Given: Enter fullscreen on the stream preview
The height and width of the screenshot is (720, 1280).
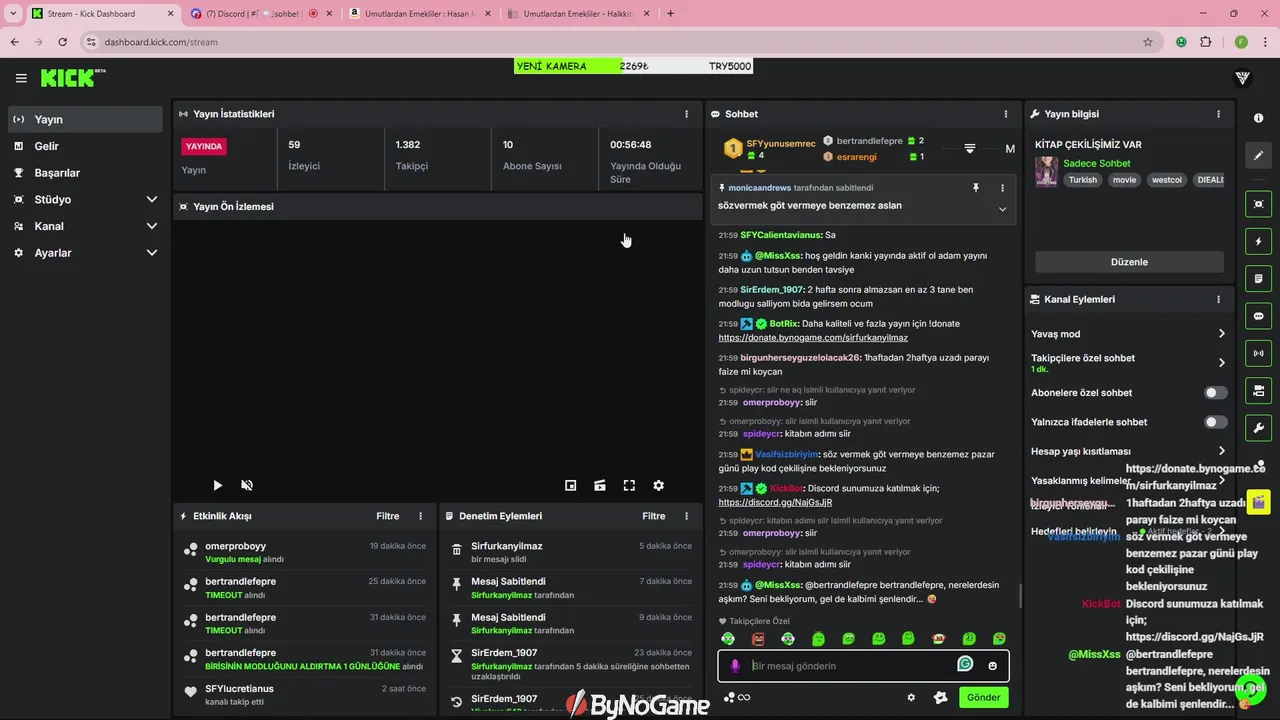Looking at the screenshot, I should (629, 485).
